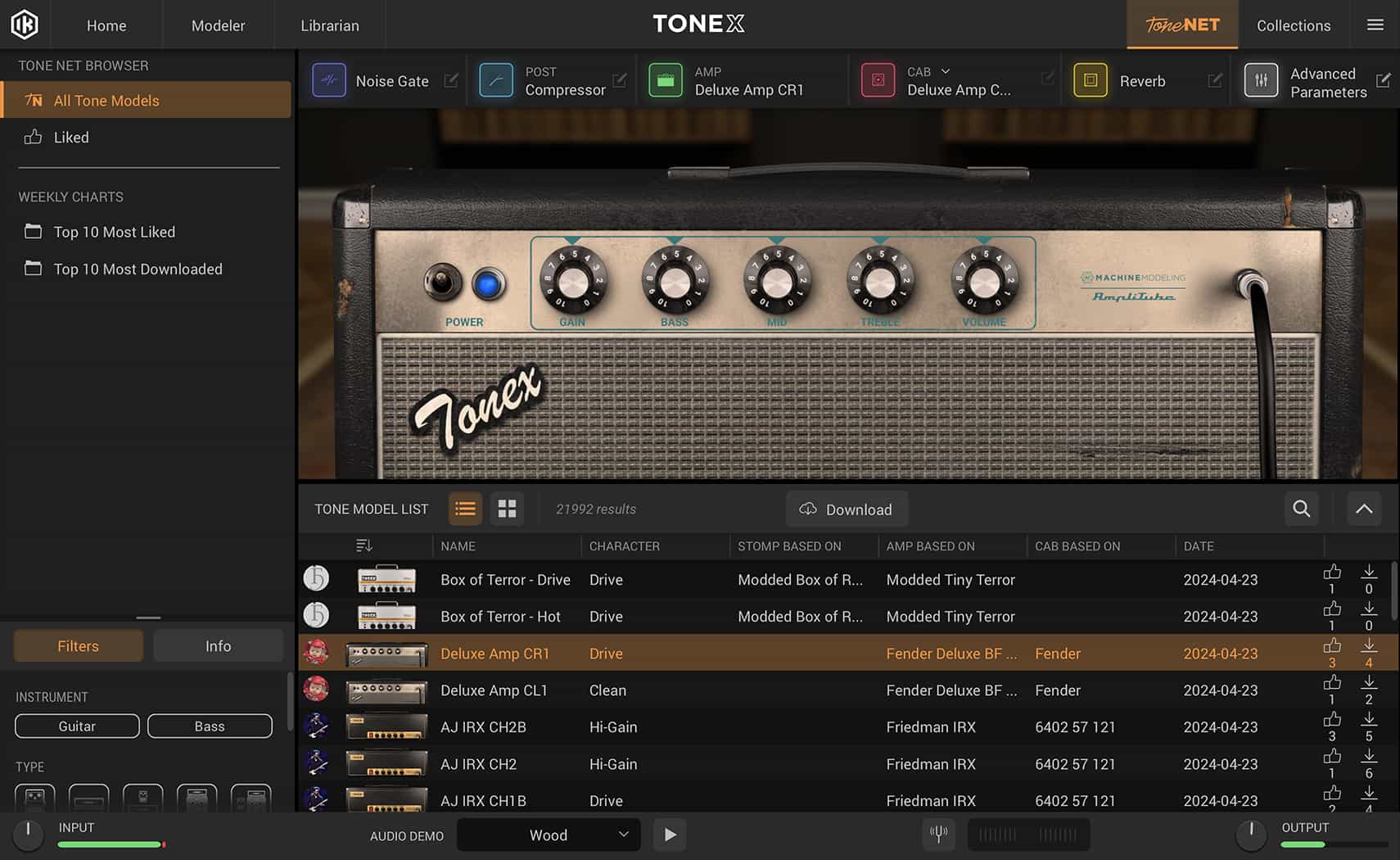This screenshot has width=1400, height=860.
Task: Open the Top 10 Most Liked chart
Action: [x=114, y=232]
